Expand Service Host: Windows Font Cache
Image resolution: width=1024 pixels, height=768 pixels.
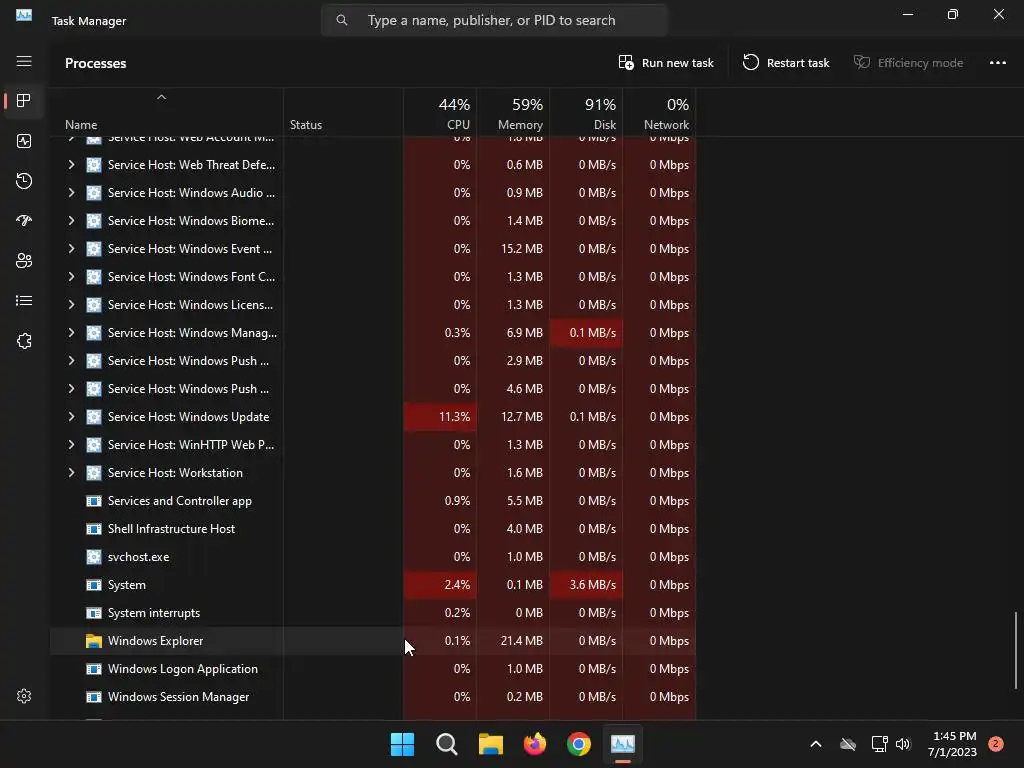coord(71,277)
